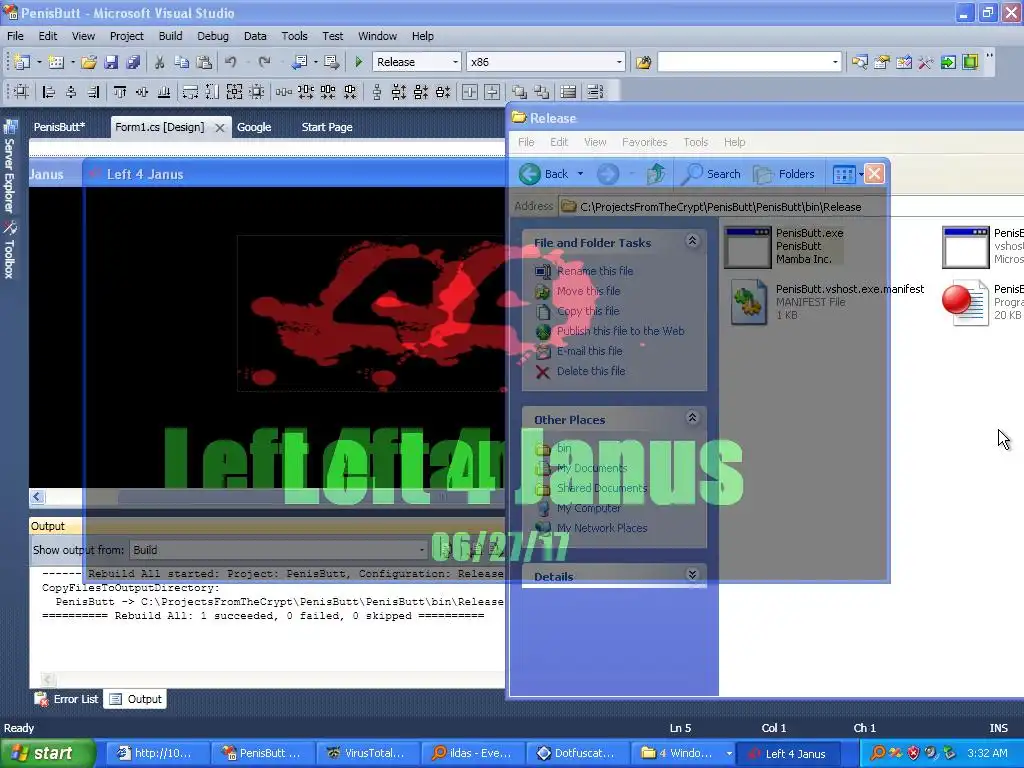
Task: Switch to the Google document tab
Action: pyautogui.click(x=254, y=127)
